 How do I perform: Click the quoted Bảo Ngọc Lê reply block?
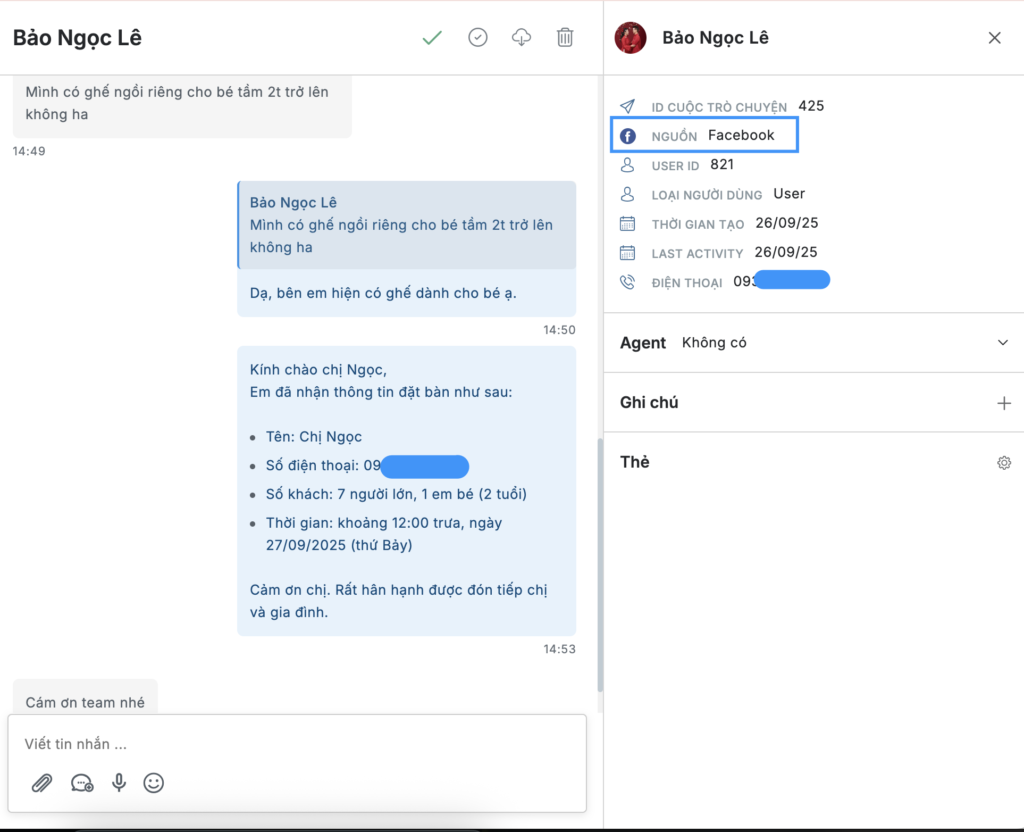click(406, 225)
